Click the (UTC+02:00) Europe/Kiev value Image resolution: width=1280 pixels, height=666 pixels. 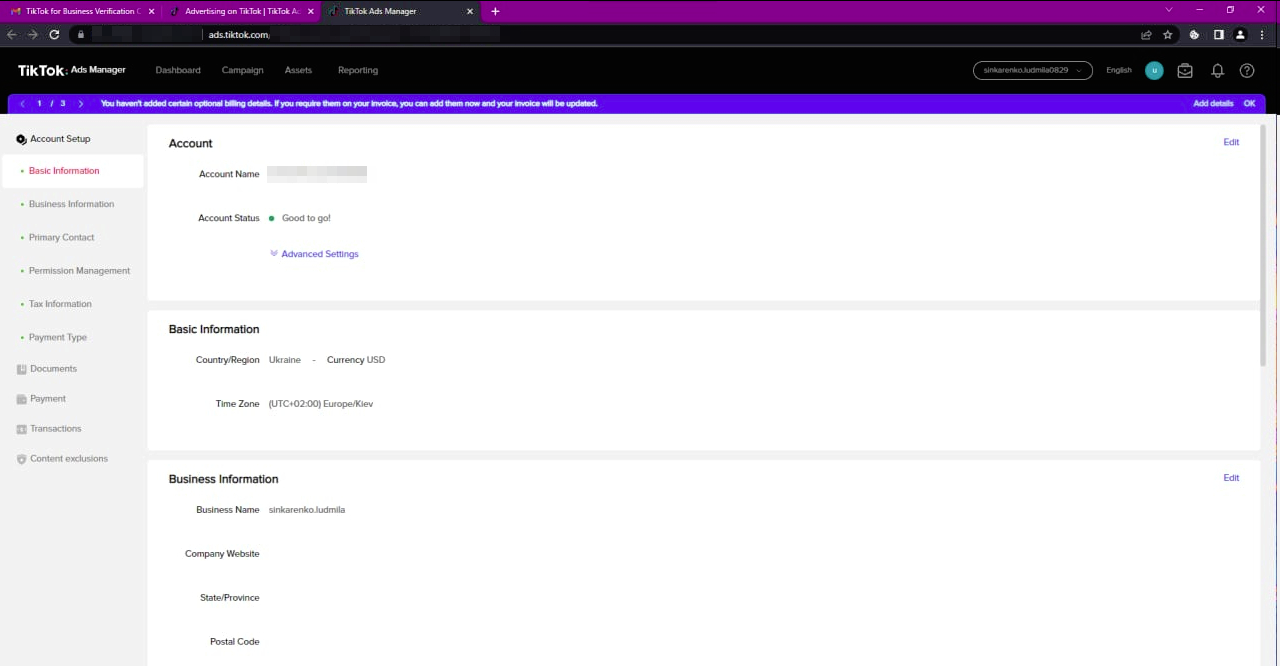tap(321, 404)
